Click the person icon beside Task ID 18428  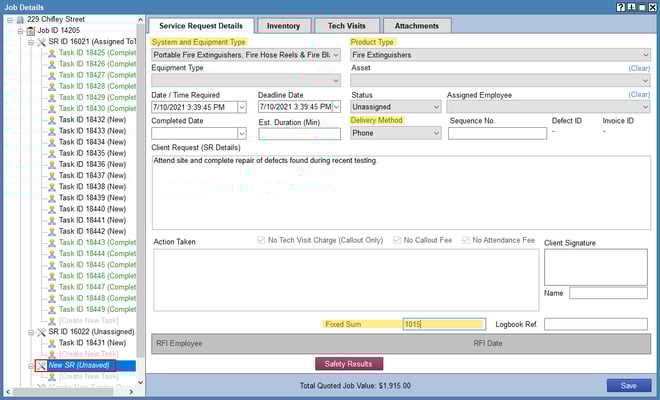click(x=52, y=86)
